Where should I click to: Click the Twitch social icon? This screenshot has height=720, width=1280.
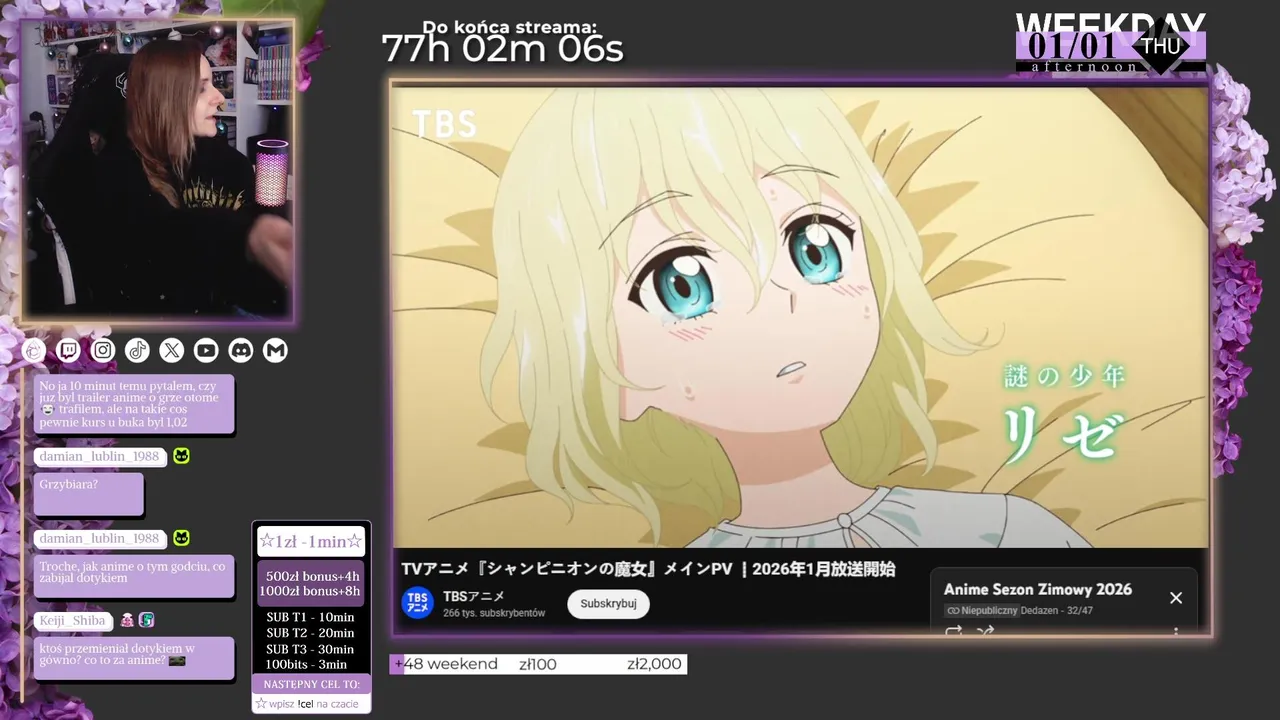pyautogui.click(x=69, y=350)
